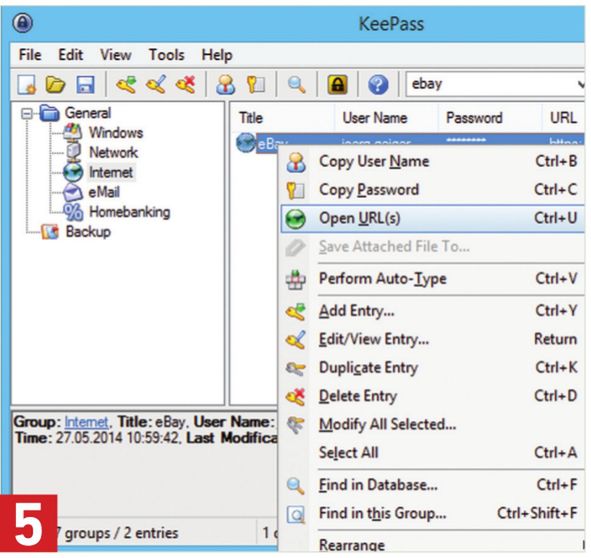Click the Internet globe icon in tree
This screenshot has width=591, height=558.
click(73, 172)
